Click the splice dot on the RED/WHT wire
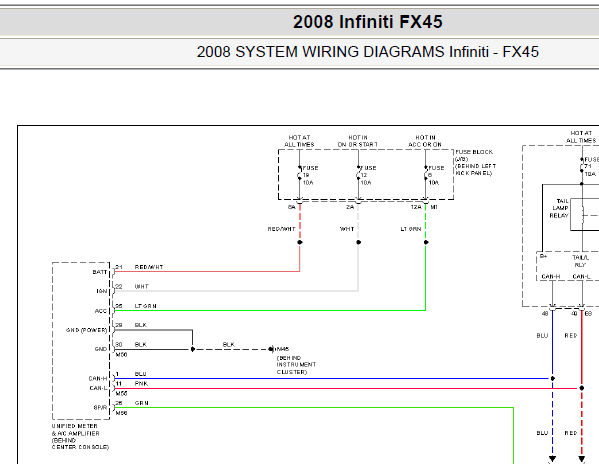This screenshot has height=464, width=599. [300, 242]
